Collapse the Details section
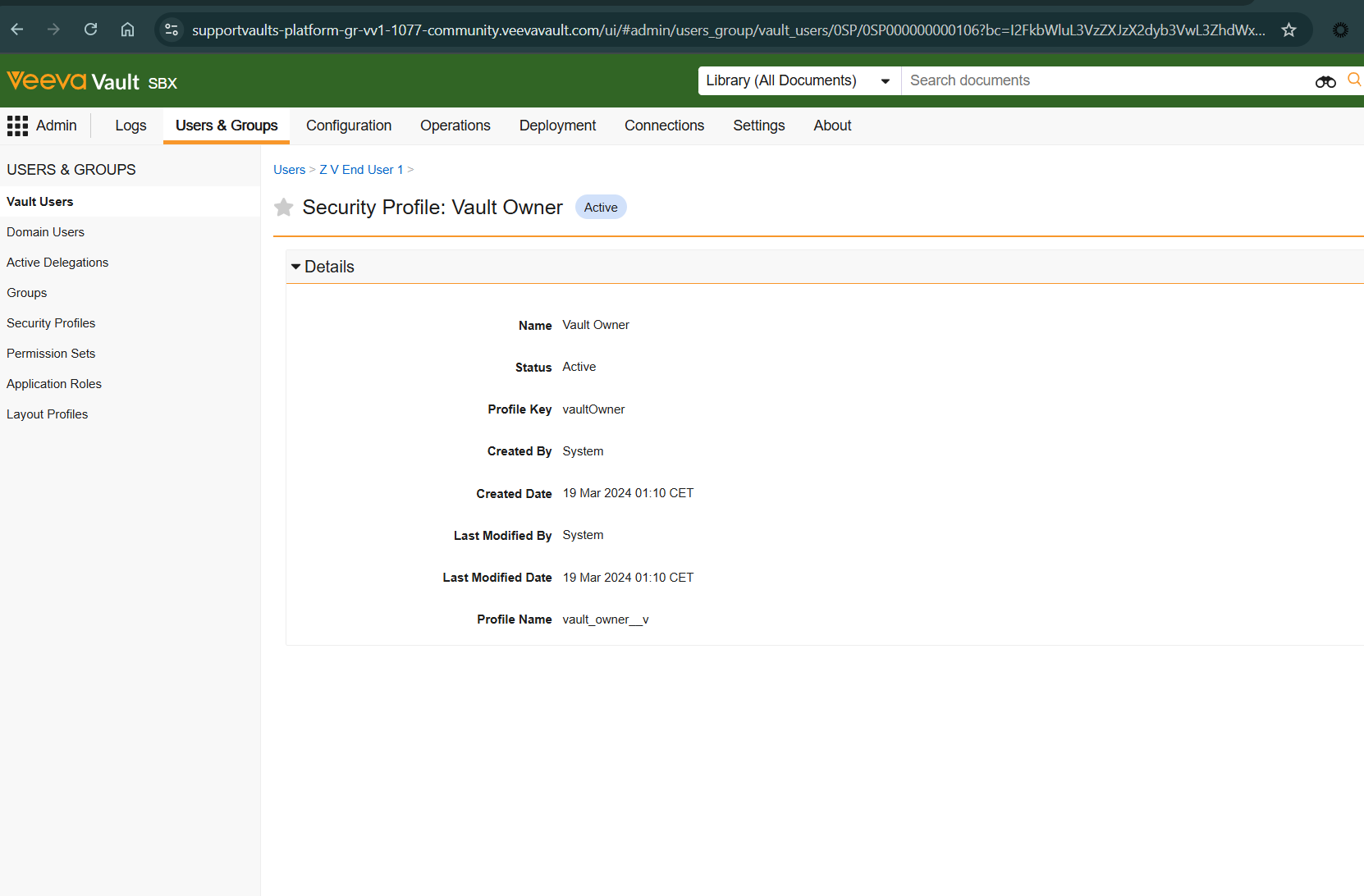Screen dimensions: 1364x896 click(296, 267)
